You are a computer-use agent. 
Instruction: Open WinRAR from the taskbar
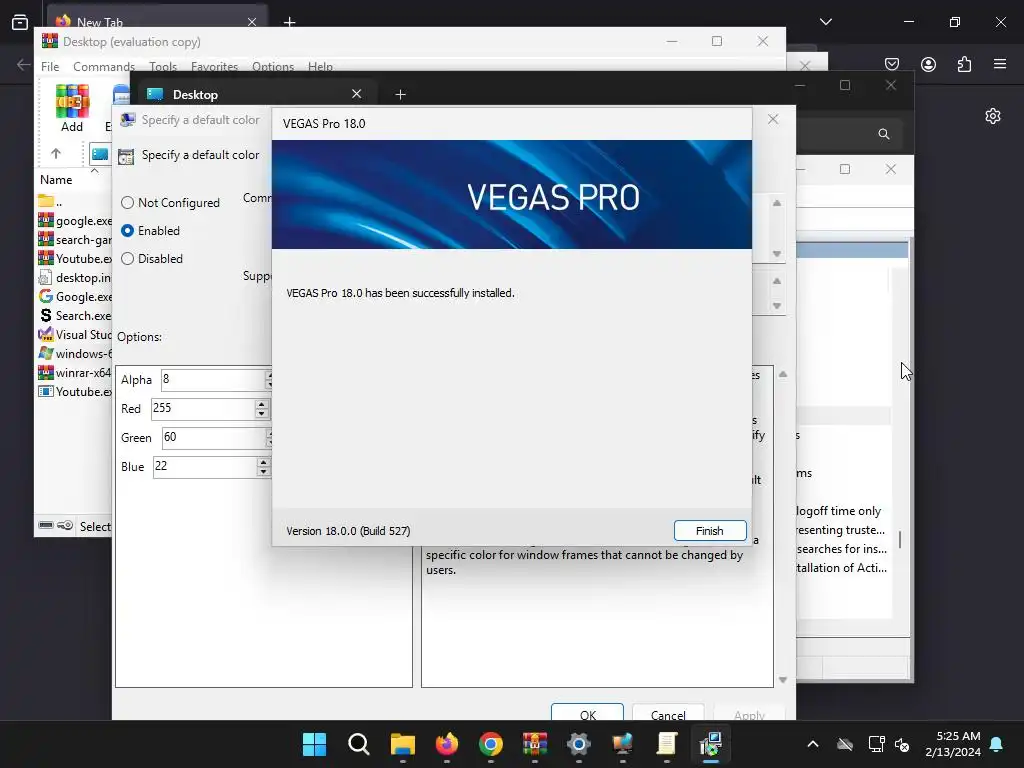click(534, 744)
